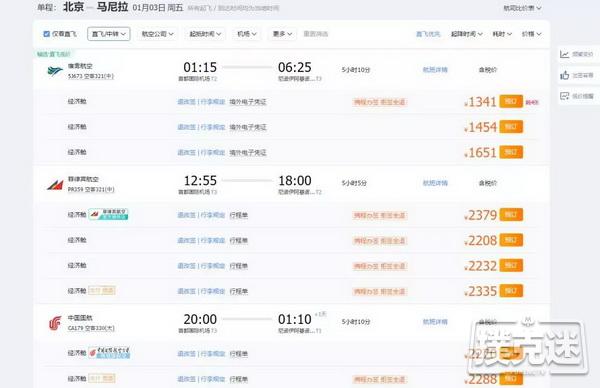Sort flights by 价格 price
Screen dimensions: 600x388
click(532, 34)
